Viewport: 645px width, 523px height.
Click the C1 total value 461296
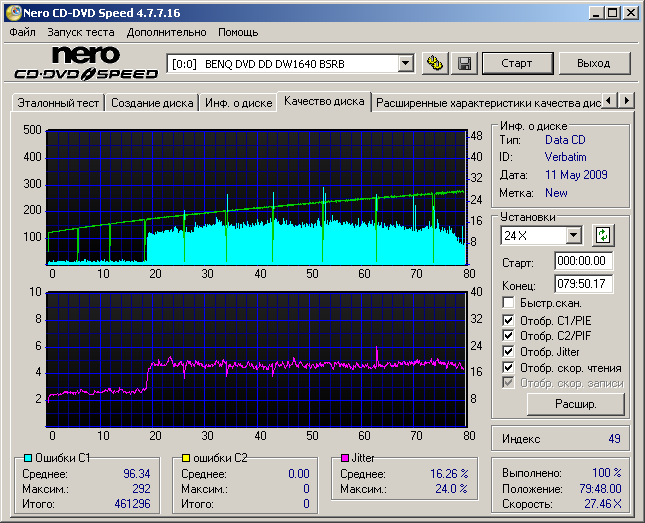point(132,504)
